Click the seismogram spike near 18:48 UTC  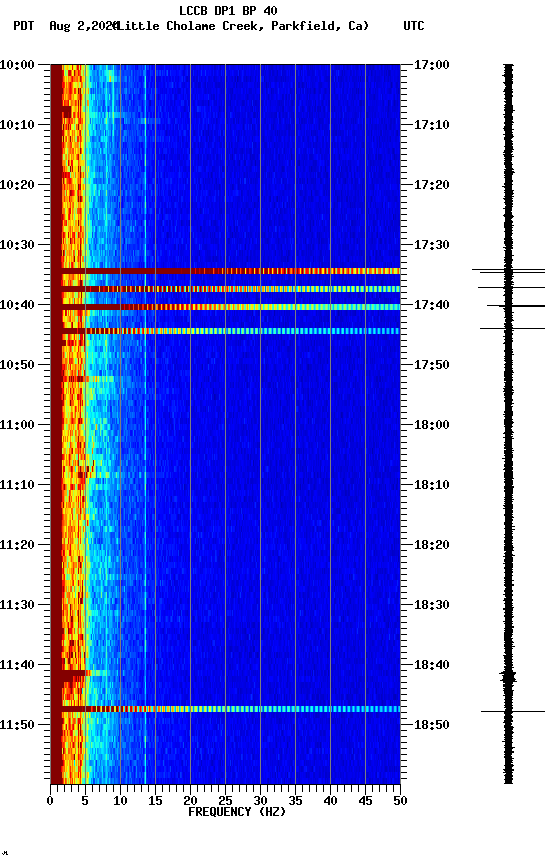pos(513,712)
